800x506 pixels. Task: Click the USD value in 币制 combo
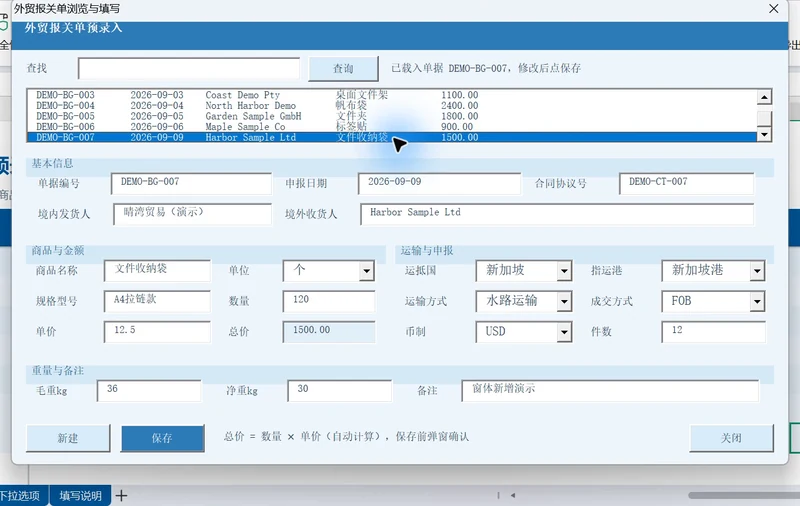[x=495, y=332]
